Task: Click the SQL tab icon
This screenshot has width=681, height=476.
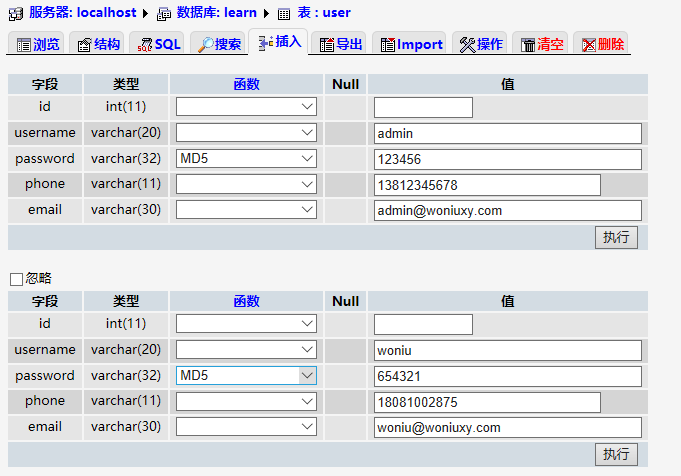Action: coord(145,45)
